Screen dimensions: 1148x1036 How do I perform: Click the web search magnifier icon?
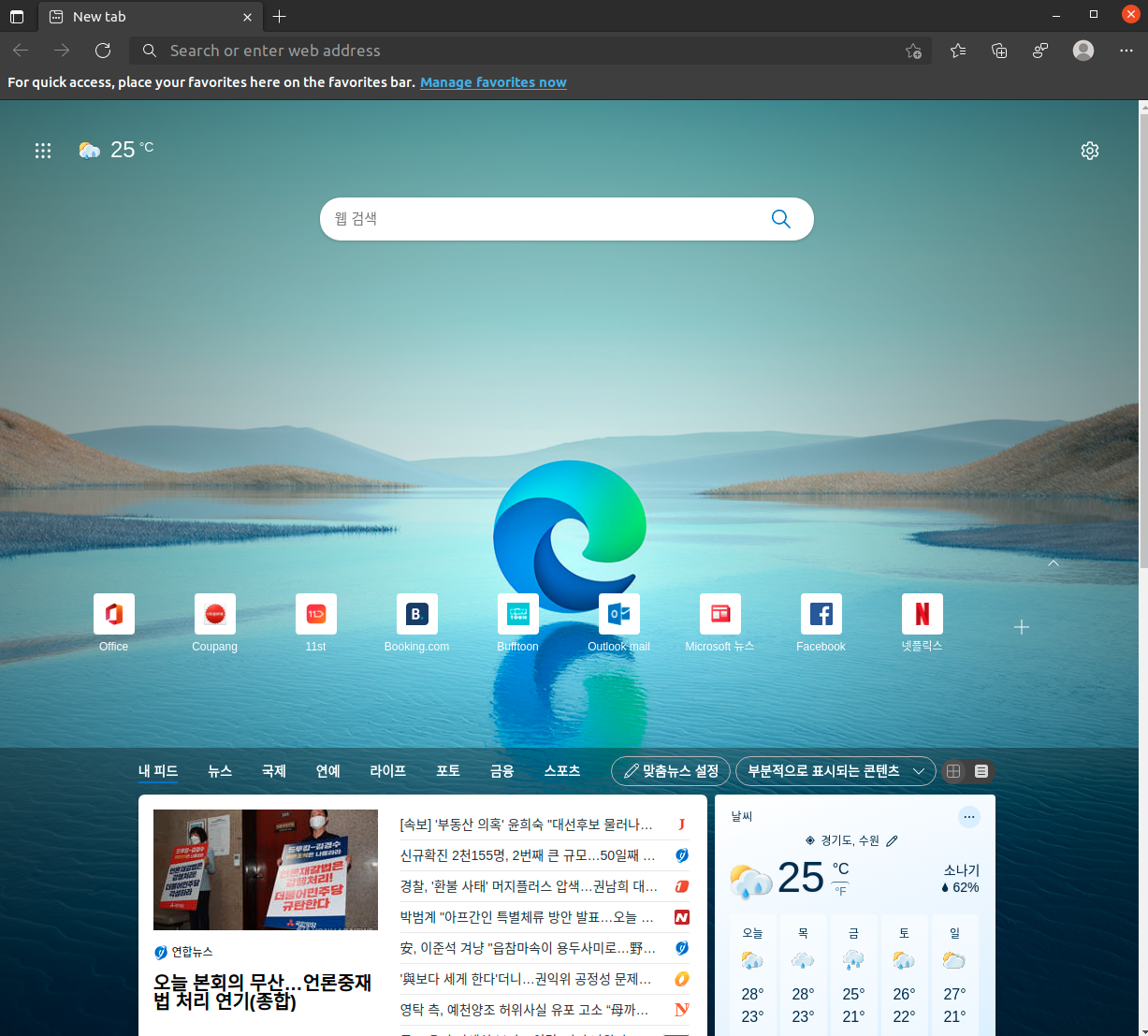781,219
